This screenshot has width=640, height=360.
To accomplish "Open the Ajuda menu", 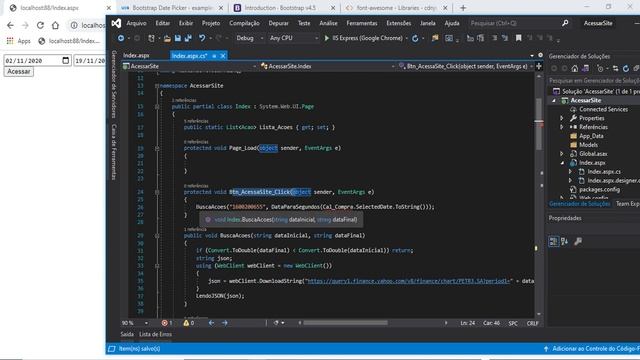I will coord(452,23).
